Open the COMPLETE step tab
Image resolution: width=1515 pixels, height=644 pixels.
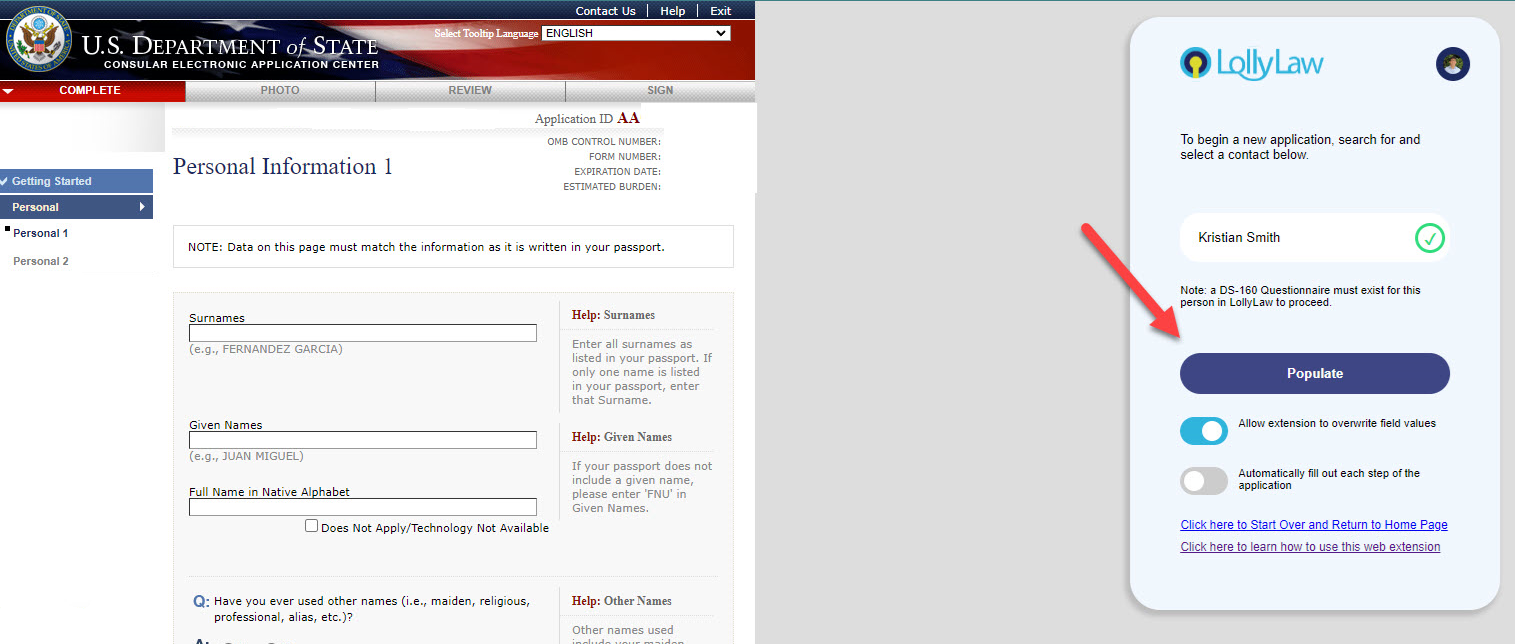point(92,91)
